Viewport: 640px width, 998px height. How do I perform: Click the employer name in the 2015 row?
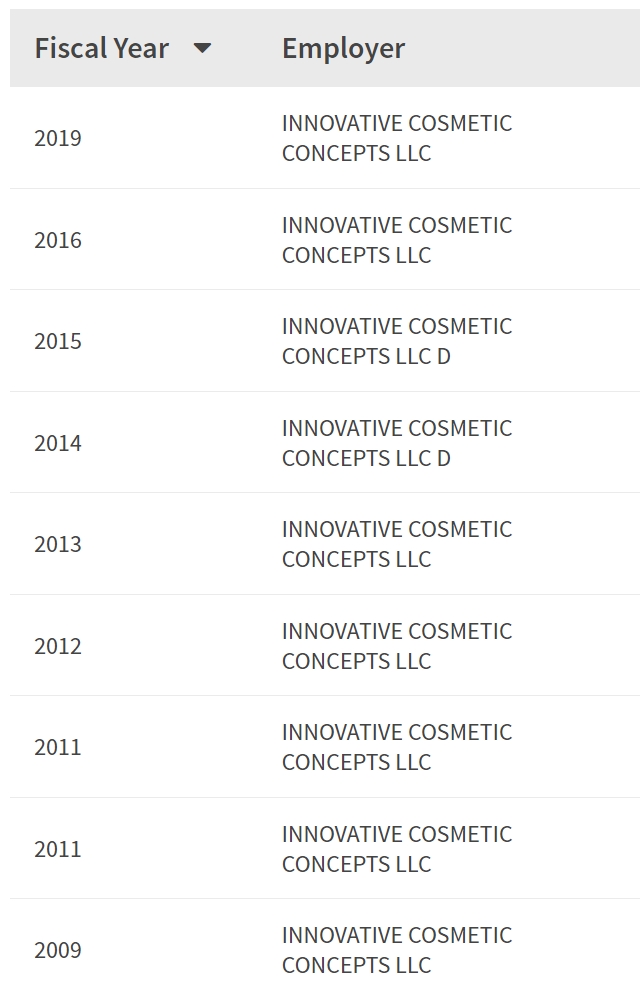pos(396,341)
